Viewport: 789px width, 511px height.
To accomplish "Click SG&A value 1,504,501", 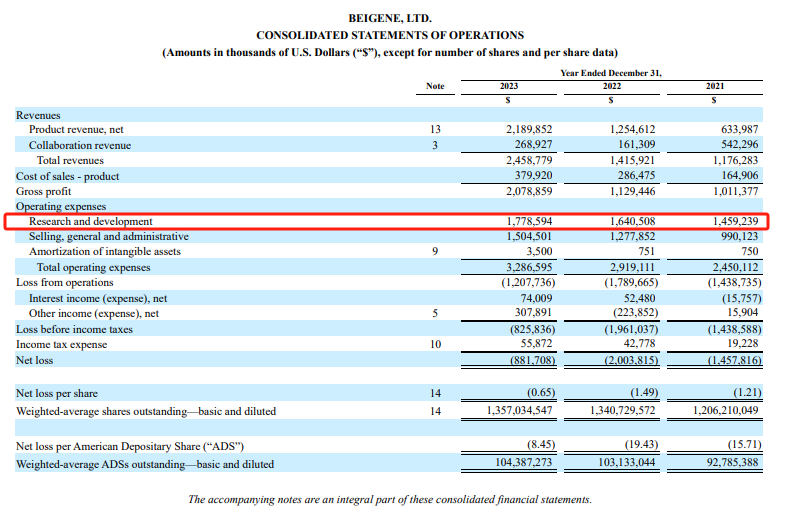I will pos(529,236).
